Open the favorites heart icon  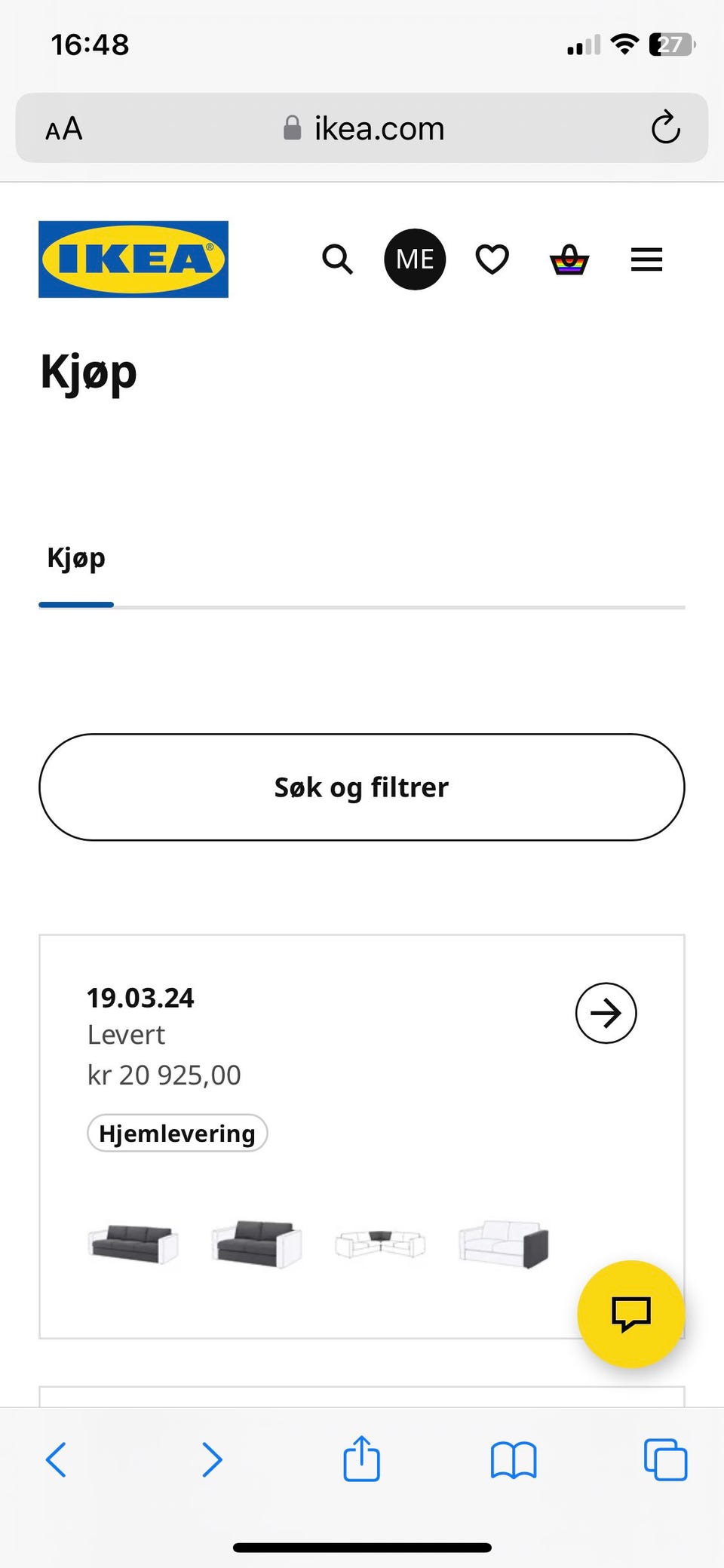pos(492,259)
